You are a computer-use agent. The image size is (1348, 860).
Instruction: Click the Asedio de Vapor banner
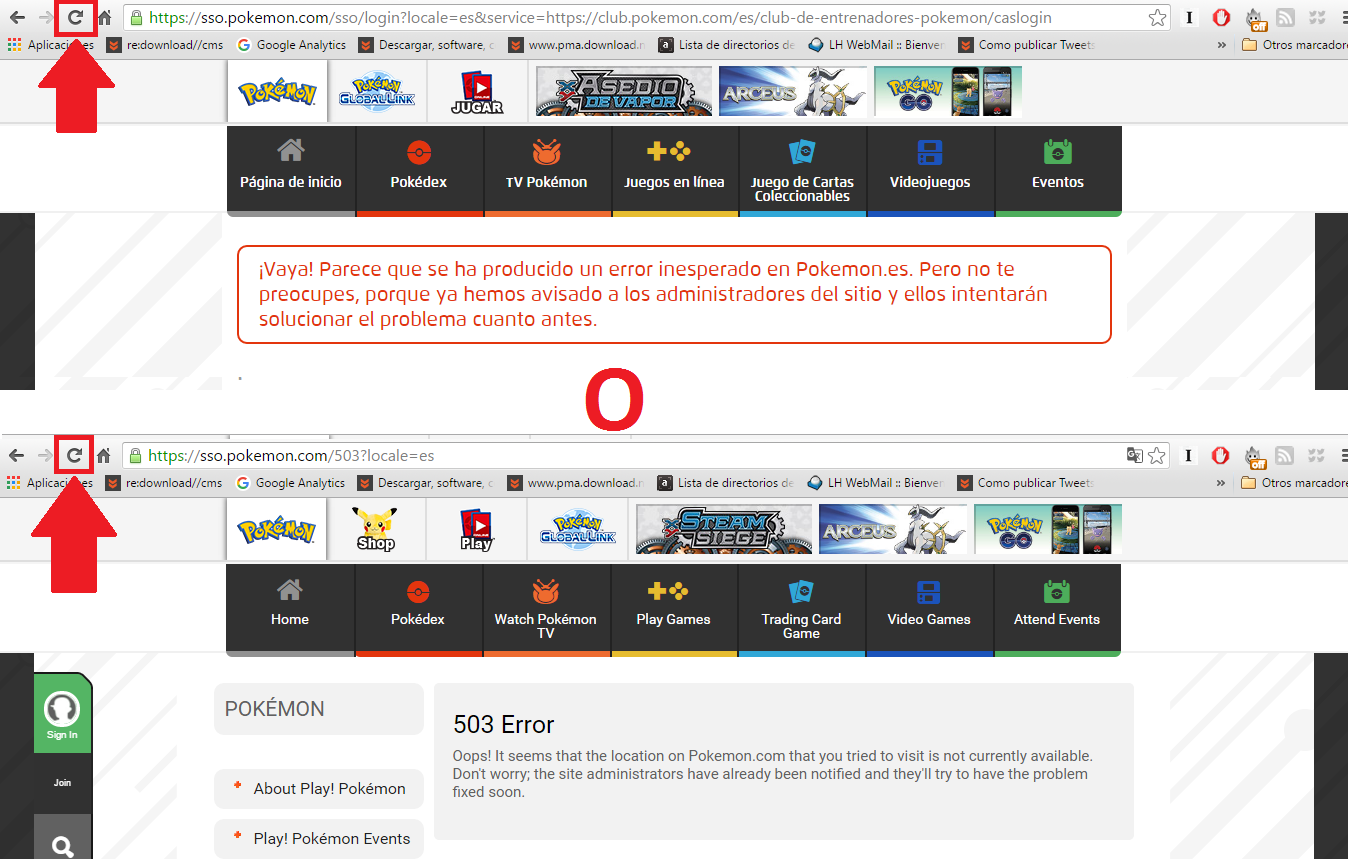[624, 92]
